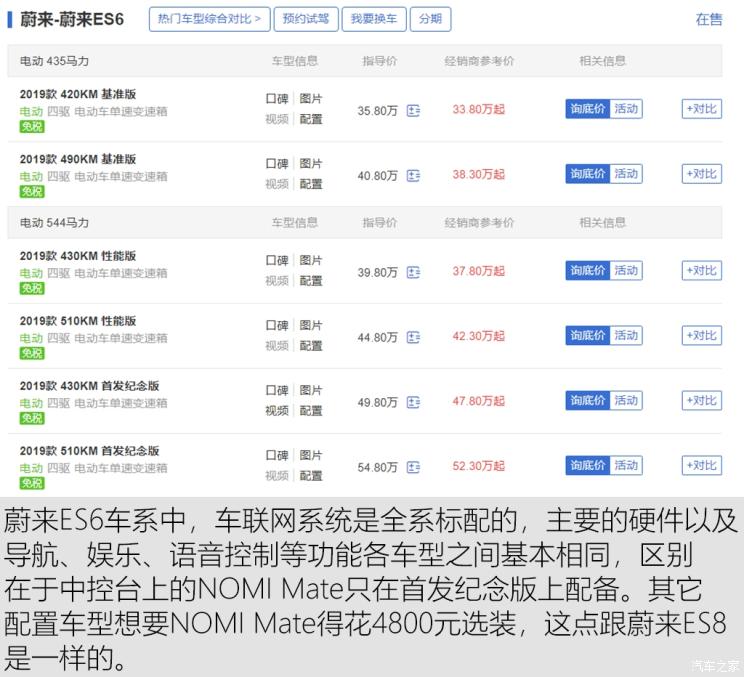Click calculator icon next to 39.80万
This screenshot has width=744, height=677.
[x=413, y=272]
